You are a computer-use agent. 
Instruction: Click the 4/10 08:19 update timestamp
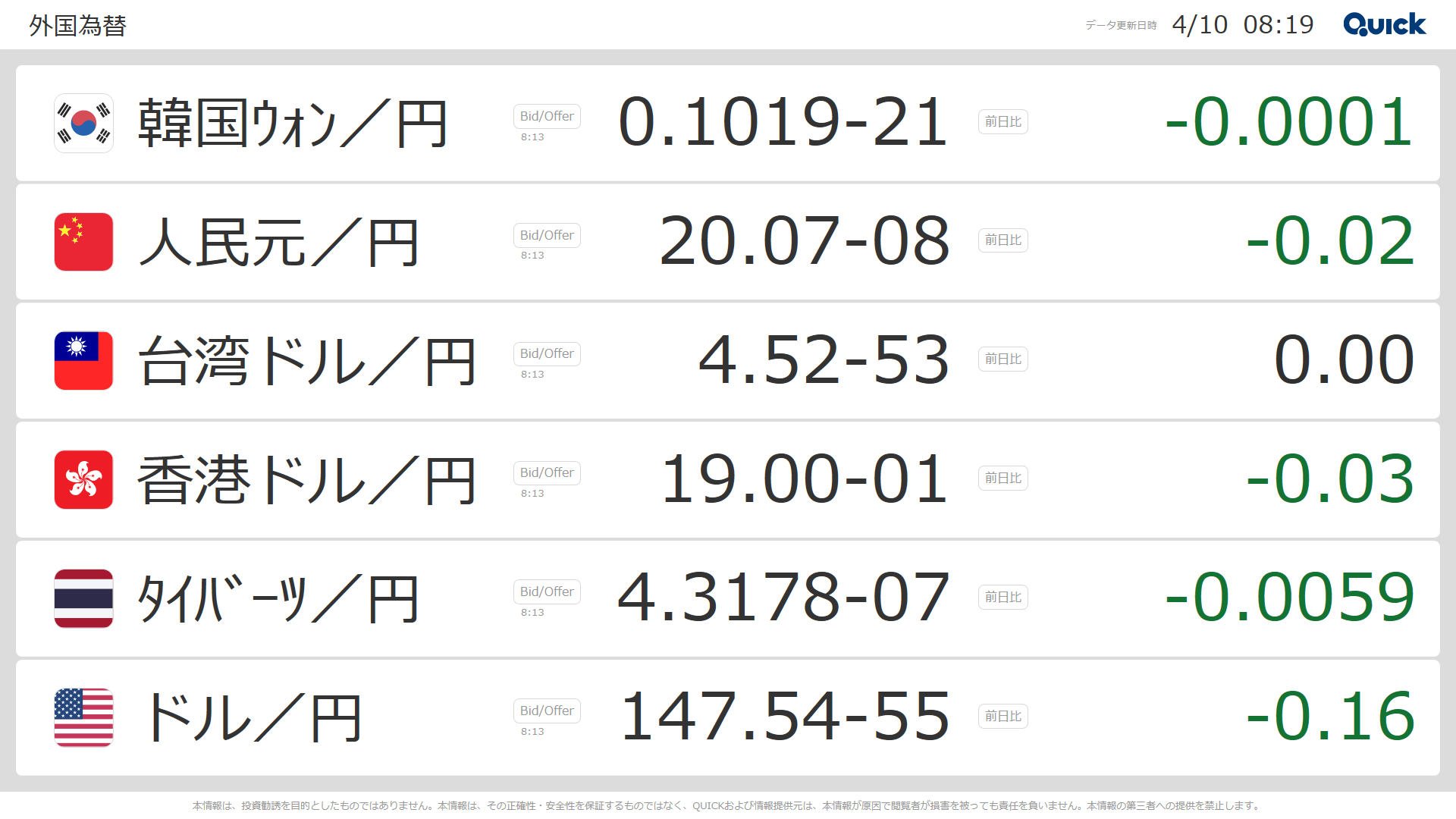tap(1242, 25)
